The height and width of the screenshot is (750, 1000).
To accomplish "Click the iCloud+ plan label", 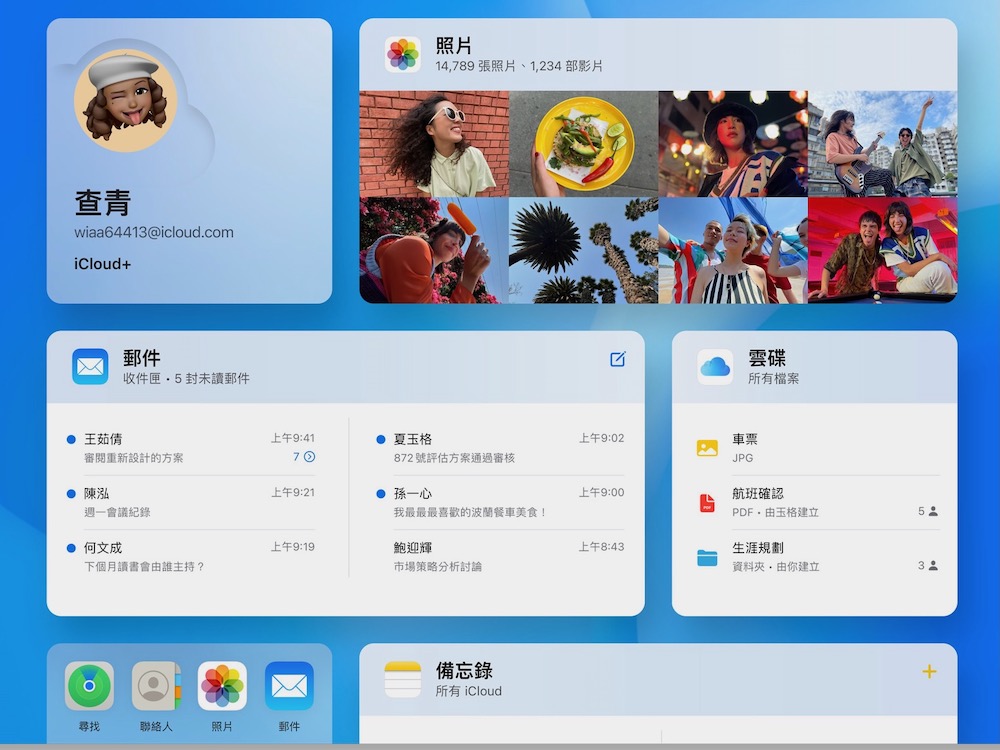I will pyautogui.click(x=103, y=263).
